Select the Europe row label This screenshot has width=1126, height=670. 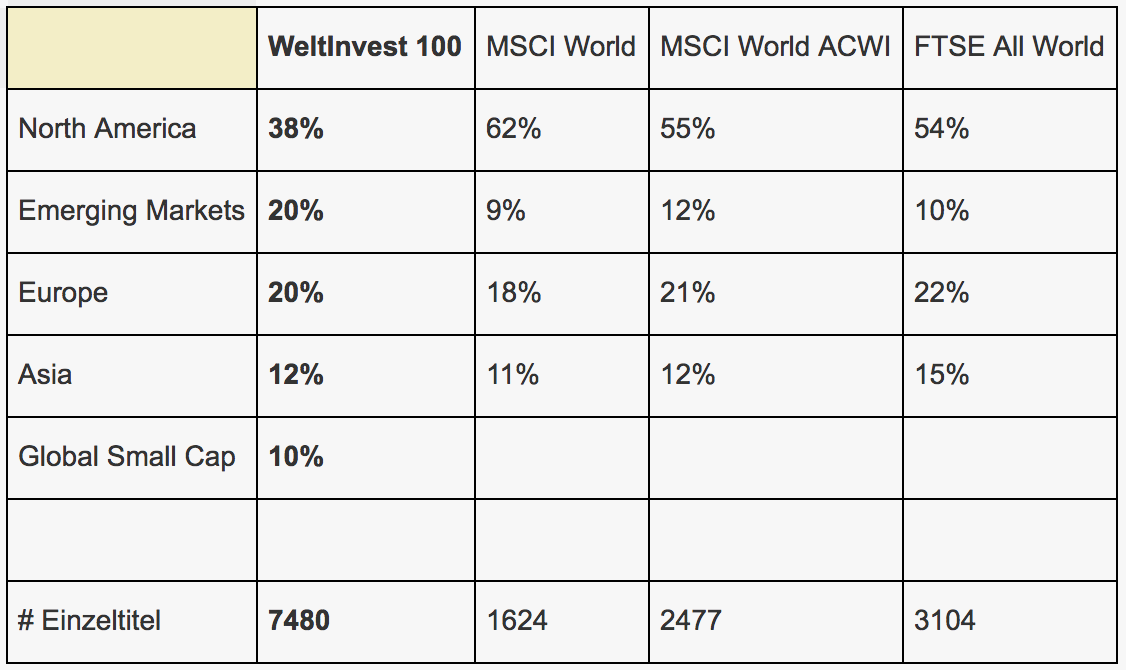64,293
